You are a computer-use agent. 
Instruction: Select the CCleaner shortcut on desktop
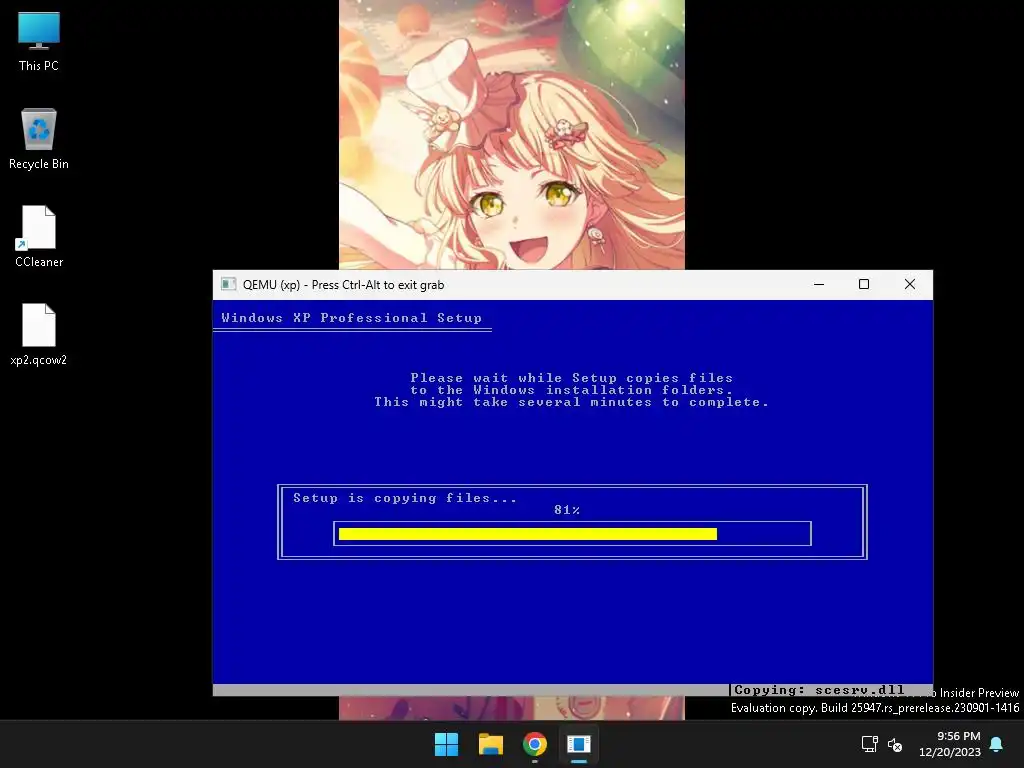click(x=39, y=236)
